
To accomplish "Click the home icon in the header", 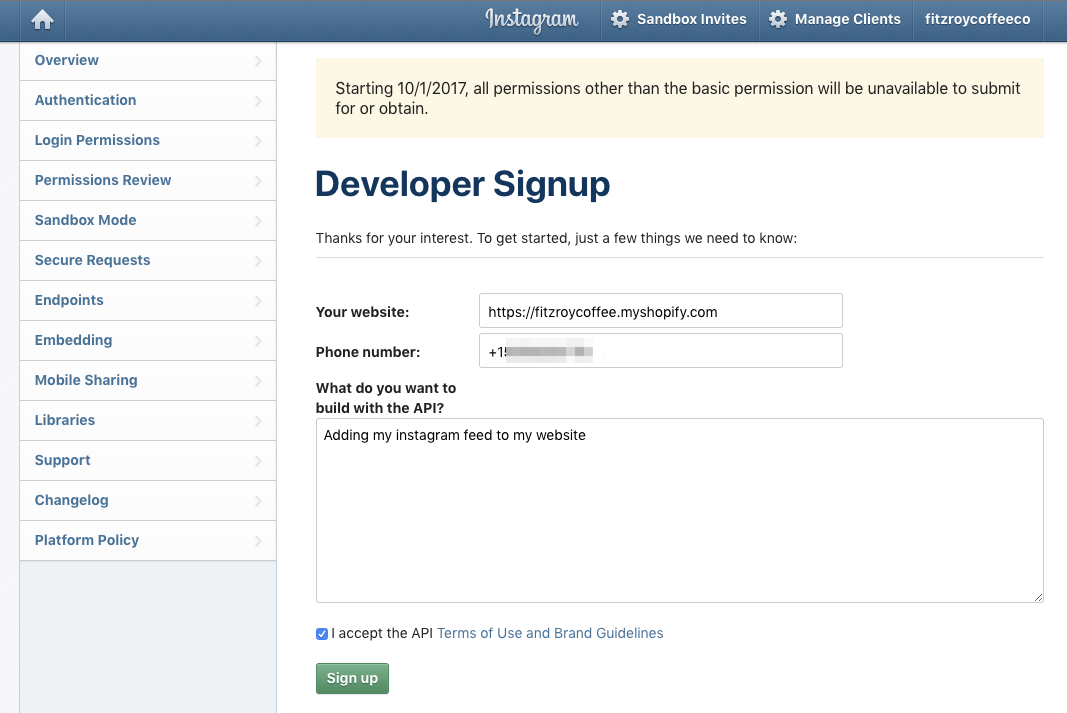I will point(42,20).
